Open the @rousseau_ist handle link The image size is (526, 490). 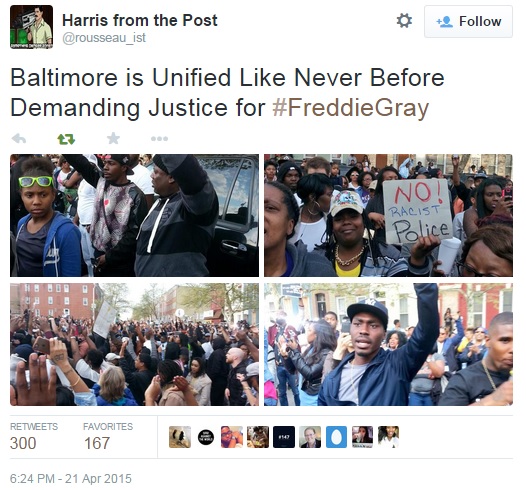[104, 38]
